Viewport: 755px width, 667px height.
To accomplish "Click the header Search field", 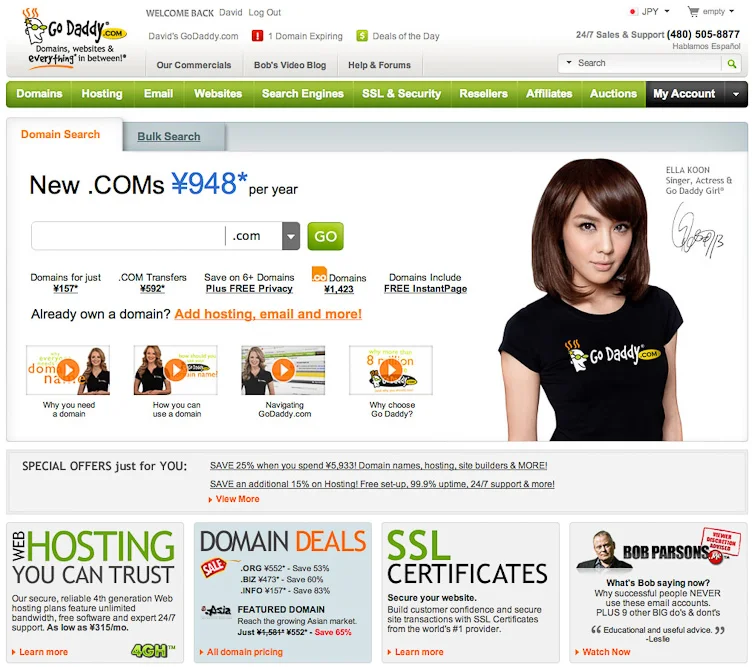I will [648, 63].
